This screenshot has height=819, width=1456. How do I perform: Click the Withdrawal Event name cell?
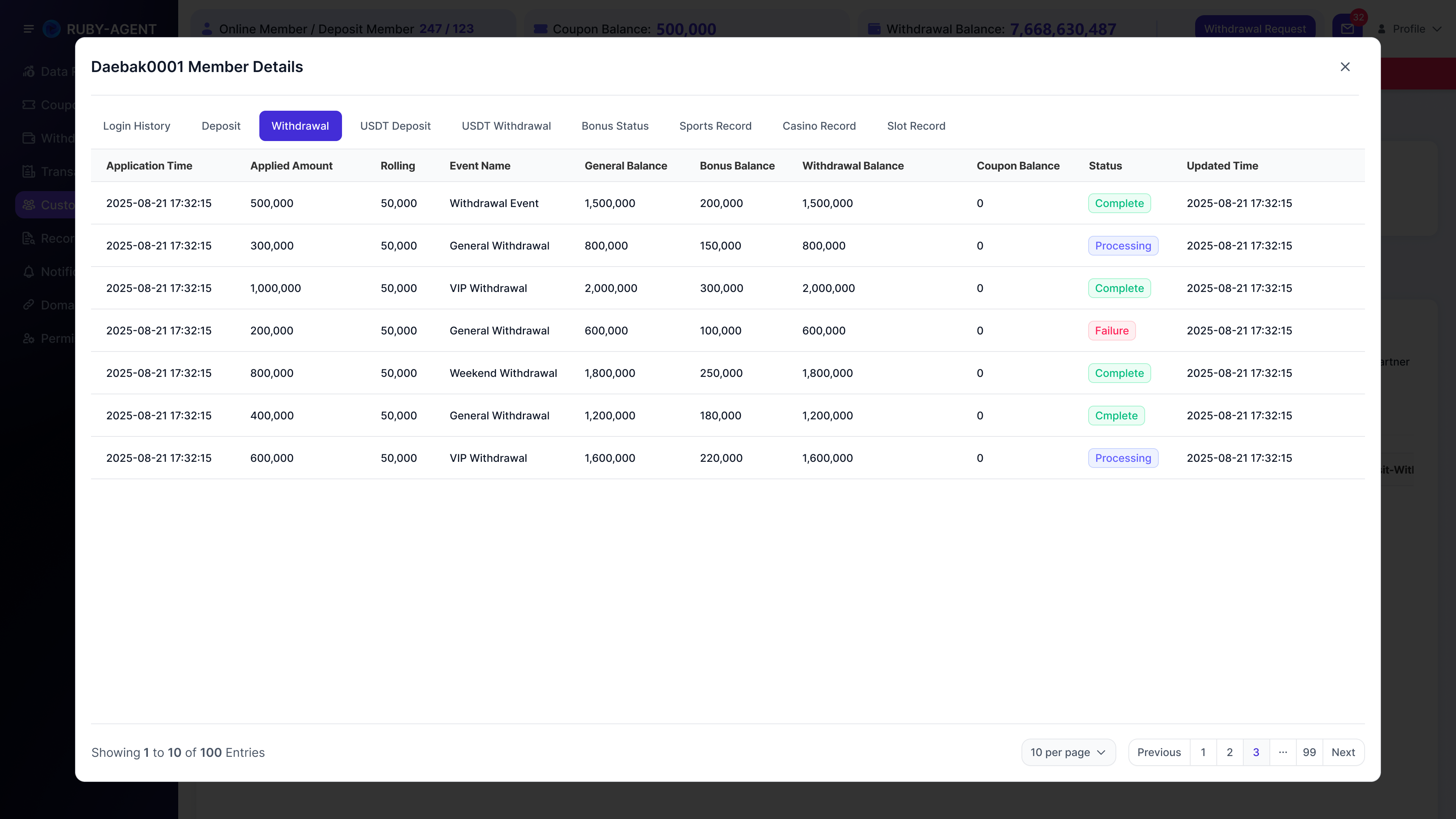coord(494,203)
